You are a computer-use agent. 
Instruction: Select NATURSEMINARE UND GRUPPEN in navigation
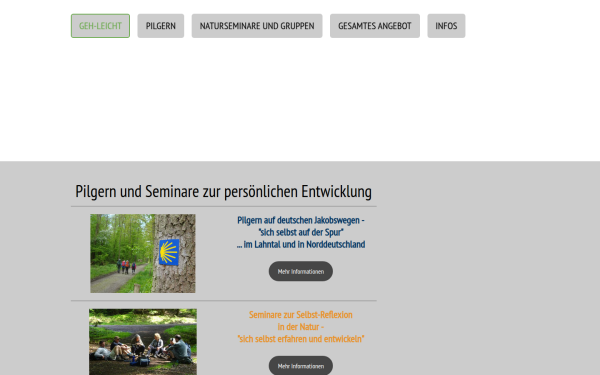257,26
